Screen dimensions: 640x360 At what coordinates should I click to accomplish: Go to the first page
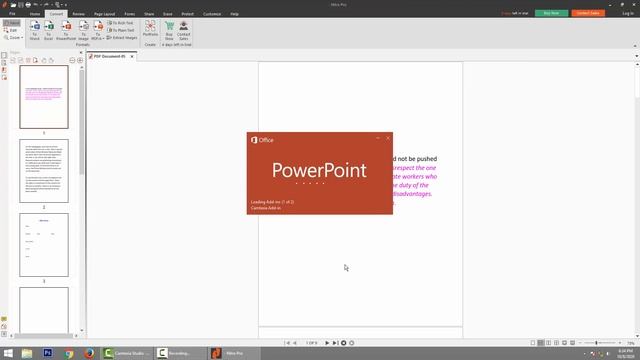(287, 343)
